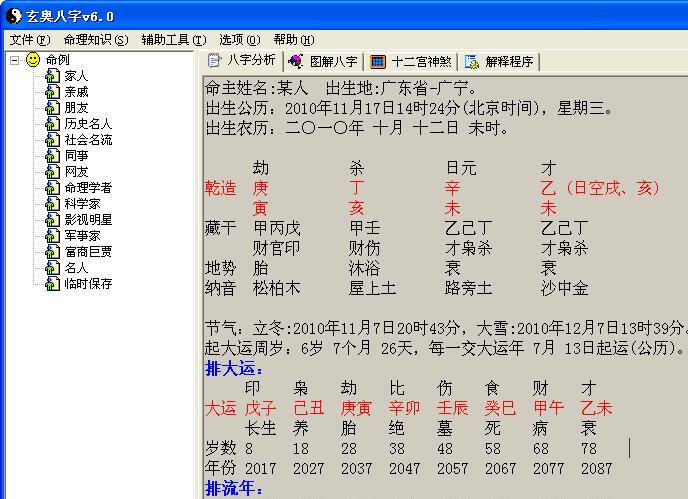The image size is (688, 499).
Task: Click the 富商巨贾 tree icon
Action: pos(53,252)
